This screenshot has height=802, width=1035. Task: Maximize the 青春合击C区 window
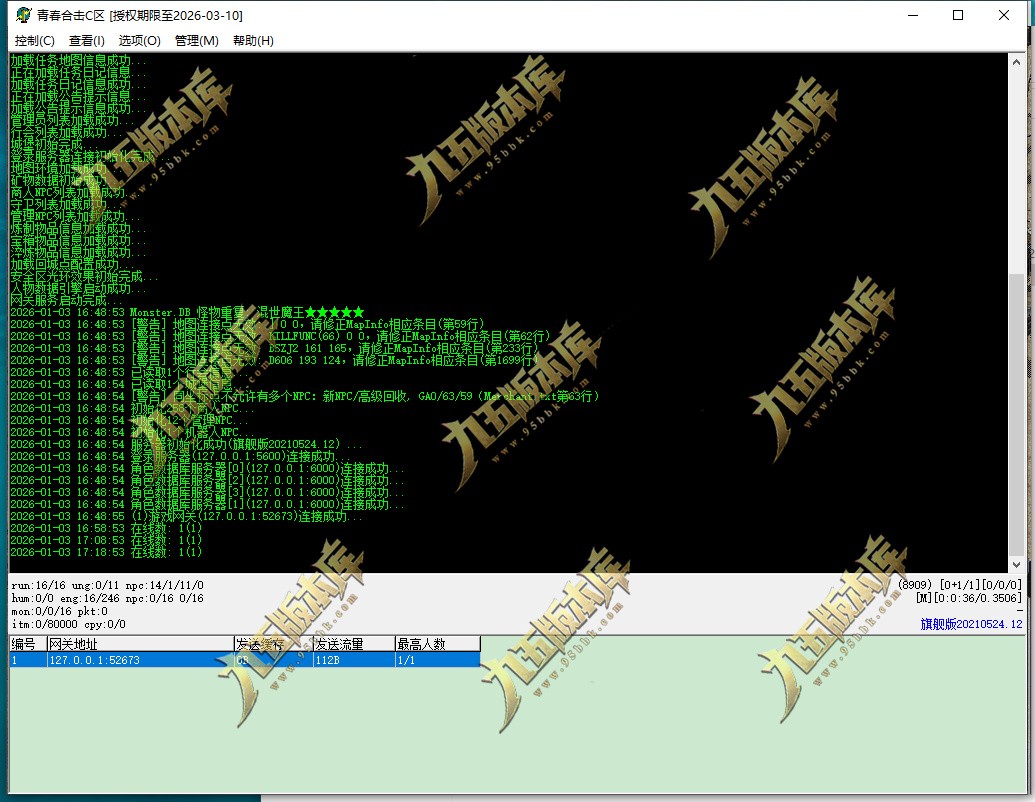958,15
